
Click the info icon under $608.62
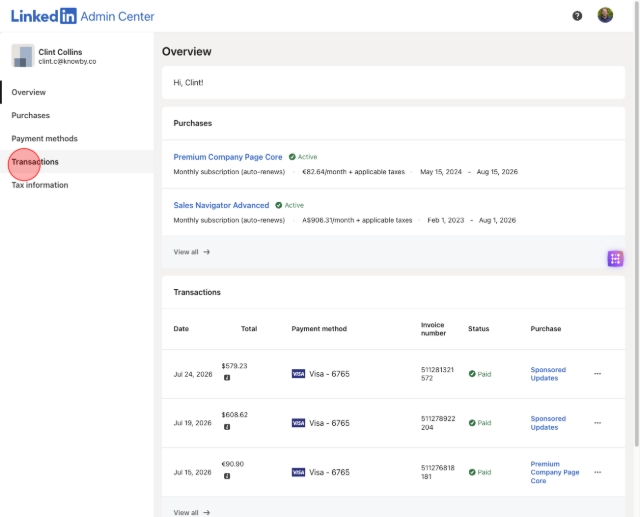click(227, 427)
